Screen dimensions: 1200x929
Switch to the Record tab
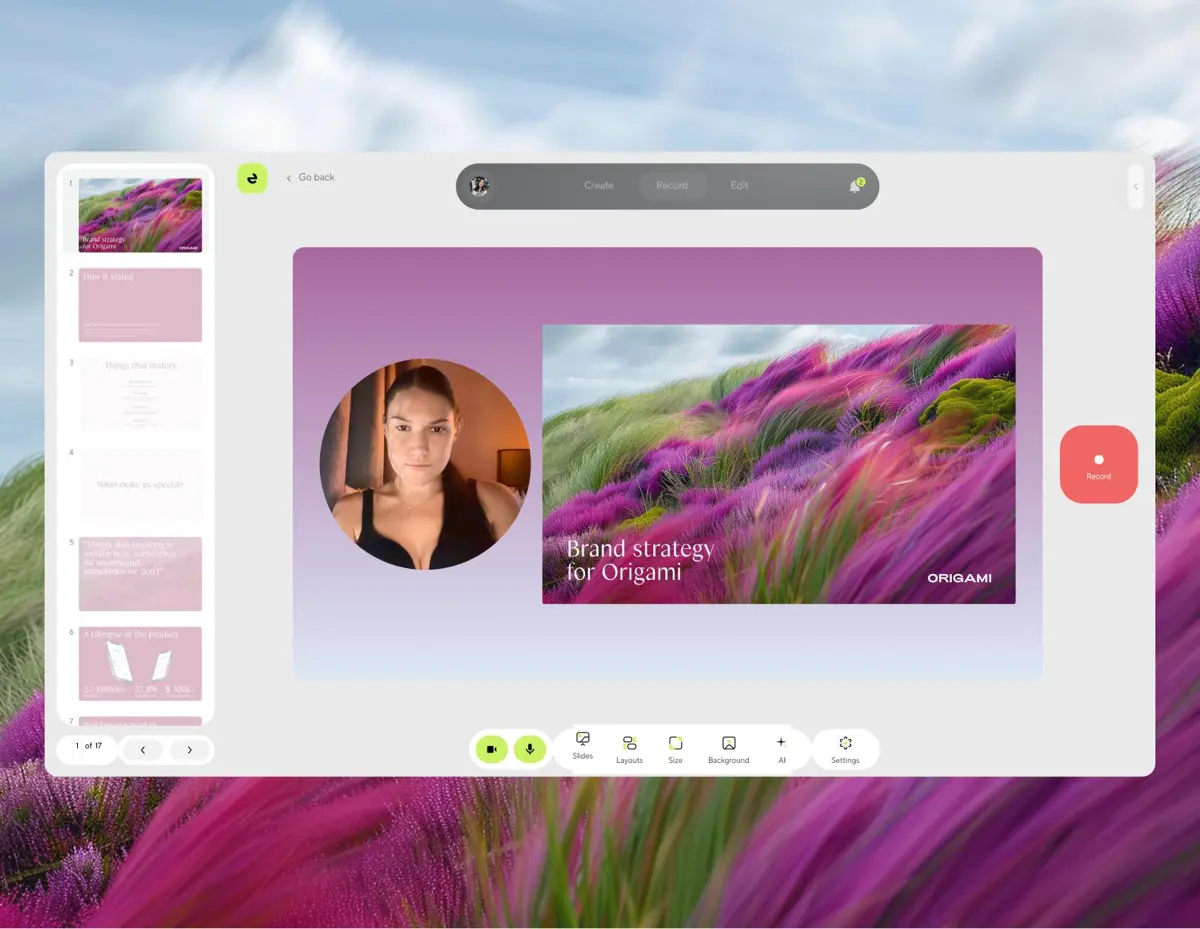pos(672,186)
